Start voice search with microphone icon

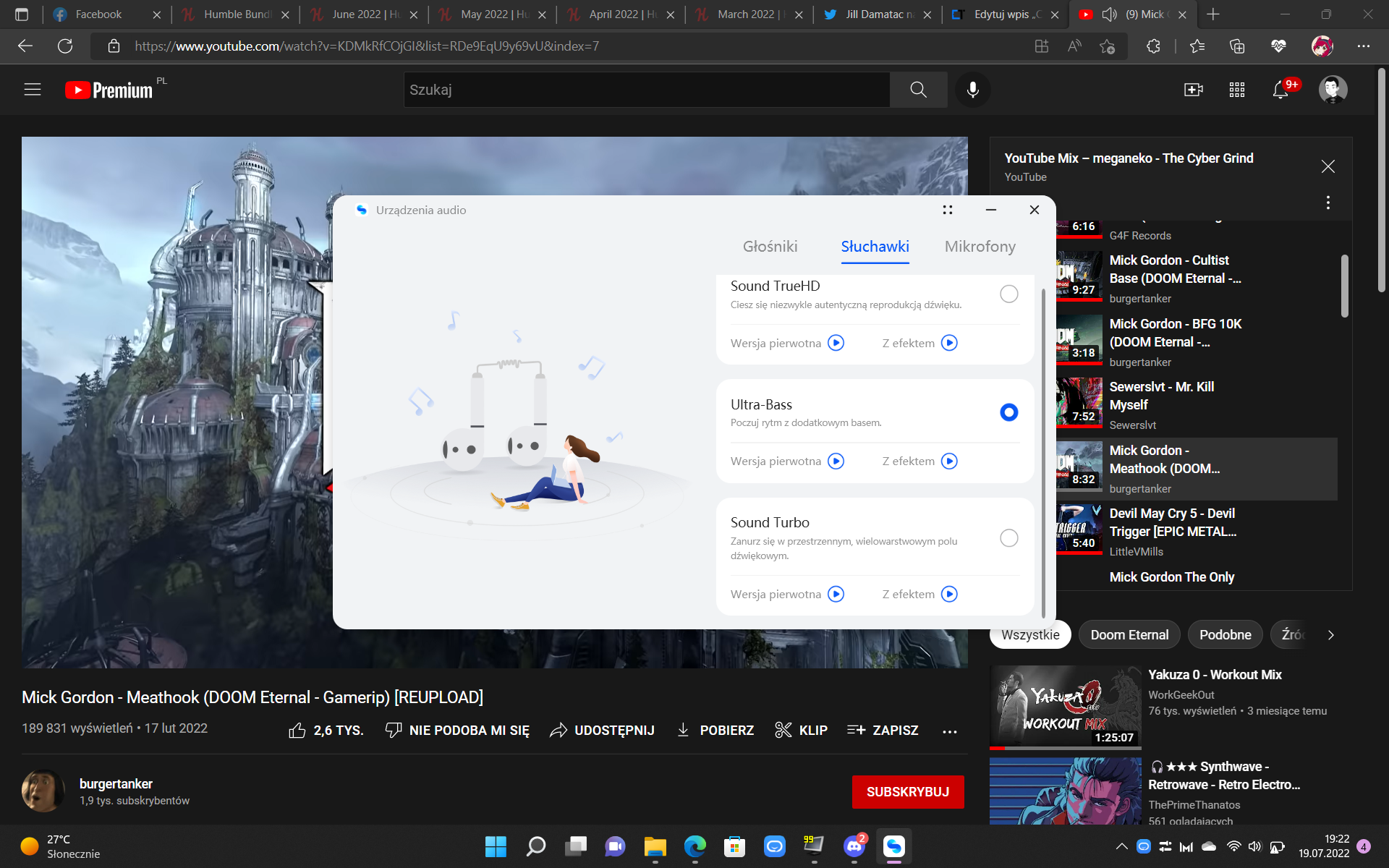click(x=973, y=90)
